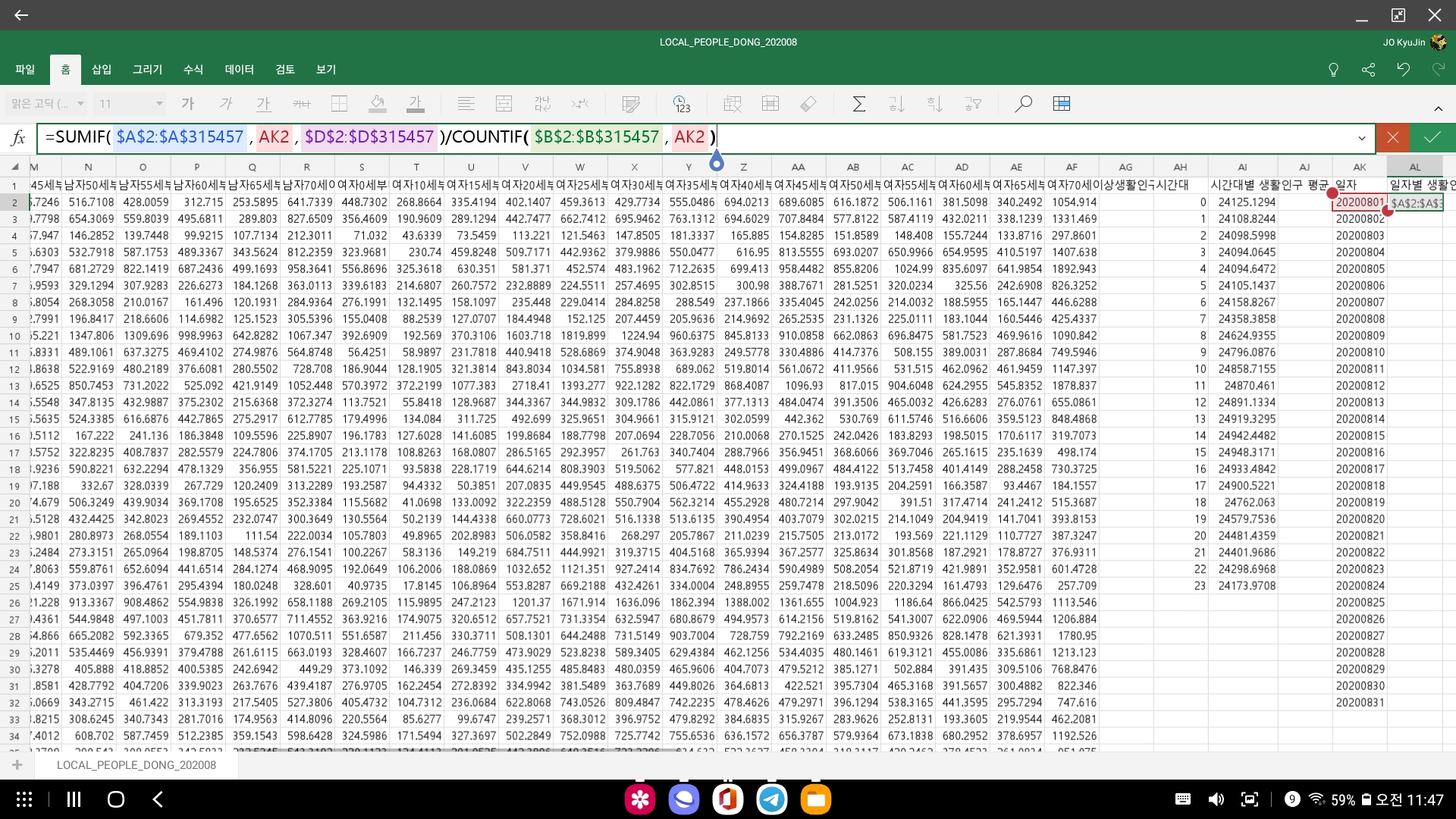Click the lightbulb Tell Me icon
This screenshot has width=1456, height=819.
coord(1333,70)
